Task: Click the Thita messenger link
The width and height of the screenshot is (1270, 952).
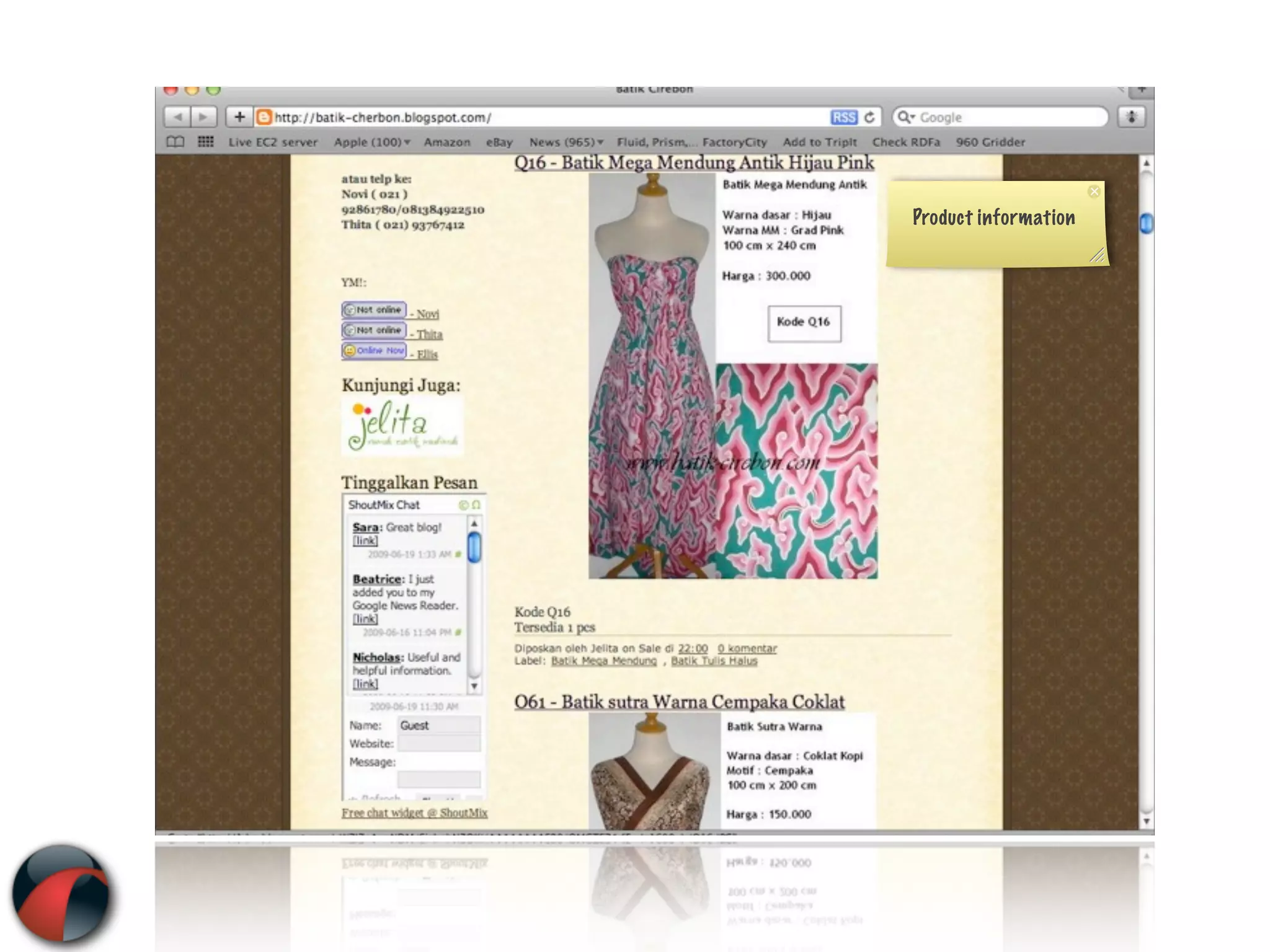Action: [429, 335]
